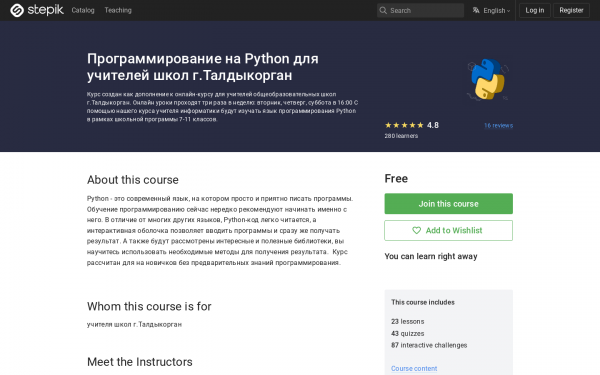
Task: Click the 4.8 rating value
Action: (x=433, y=125)
